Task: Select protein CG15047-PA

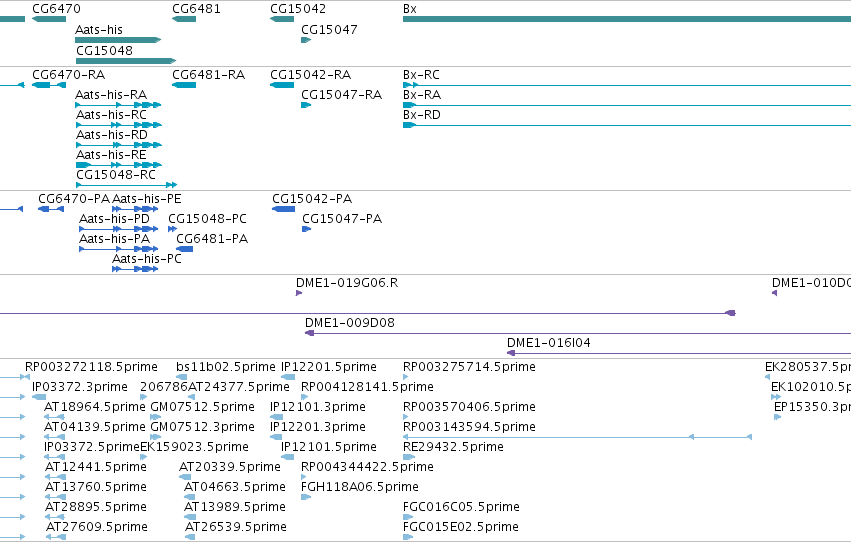Action: tap(307, 229)
